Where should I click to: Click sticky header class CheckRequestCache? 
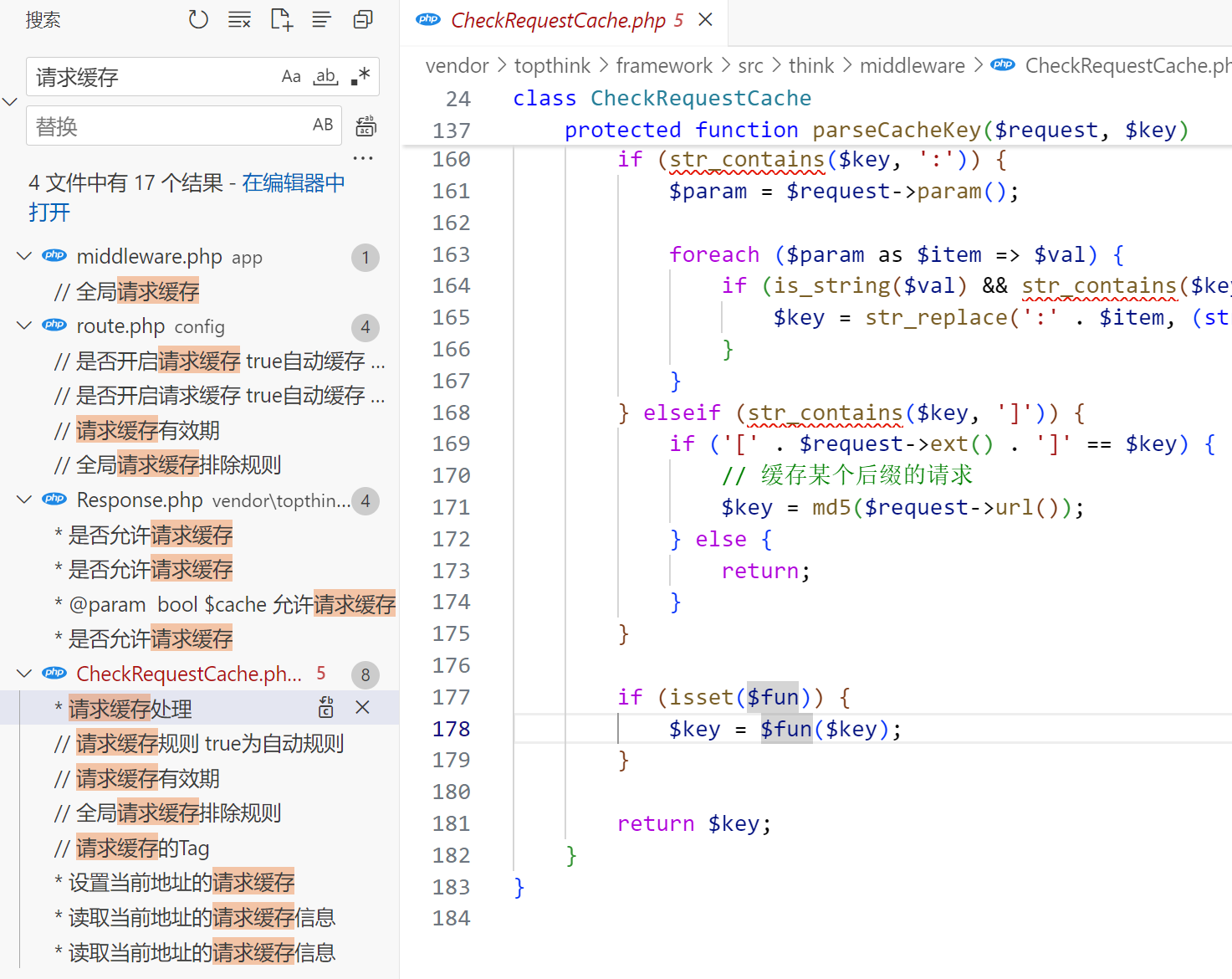point(662,98)
